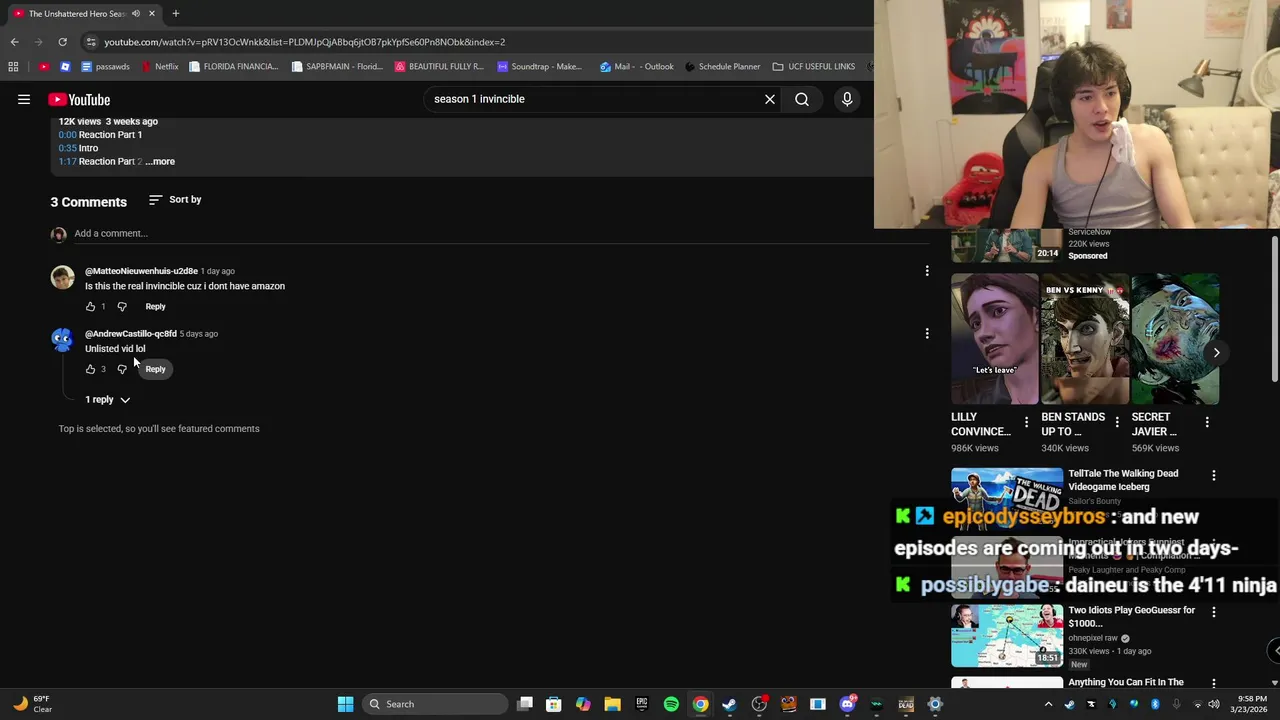This screenshot has width=1280, height=720.
Task: Open the 'Let's leave' Lilly short thumbnail
Action: click(x=995, y=339)
